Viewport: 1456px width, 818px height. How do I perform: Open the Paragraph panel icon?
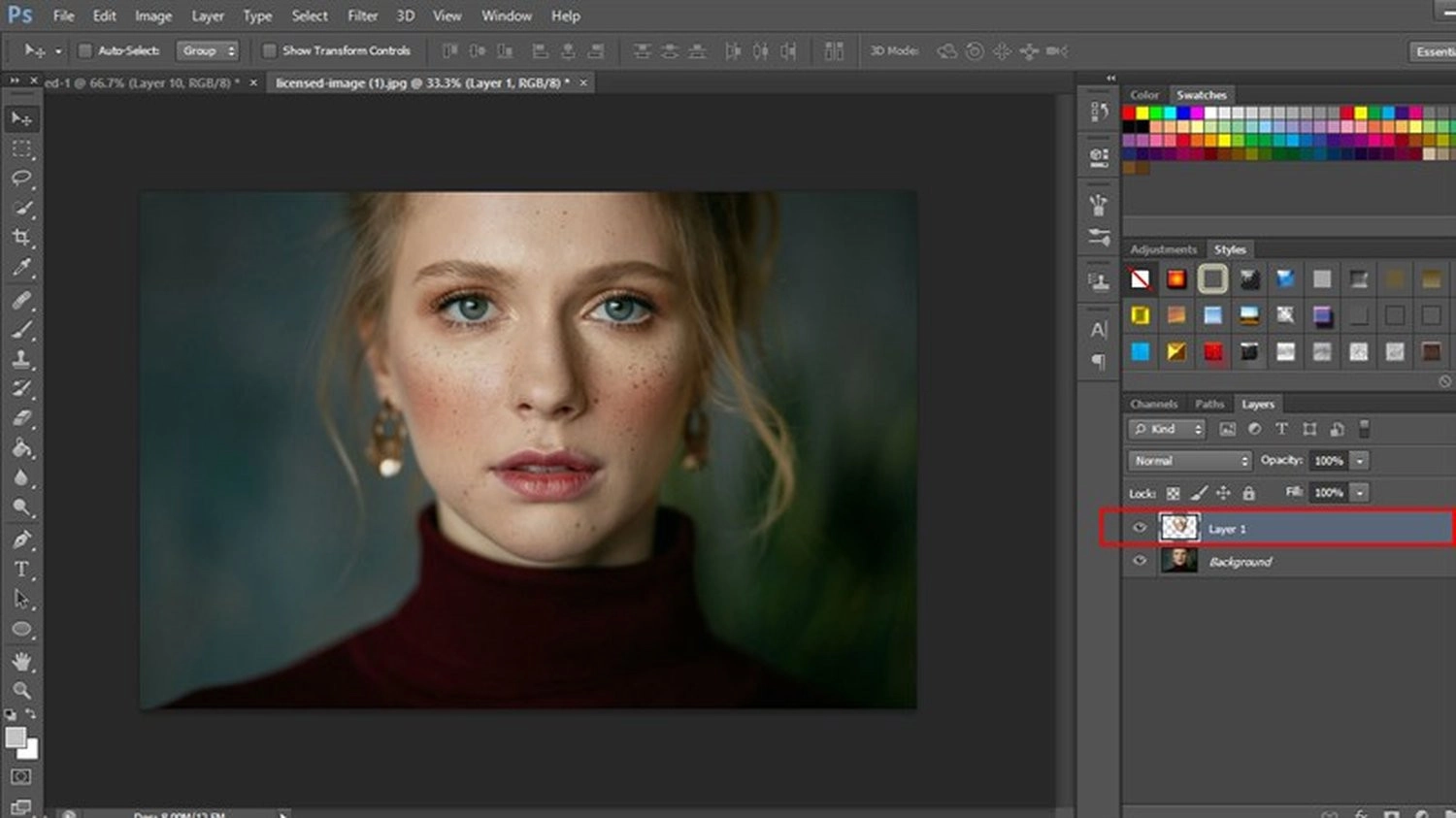click(x=1099, y=361)
